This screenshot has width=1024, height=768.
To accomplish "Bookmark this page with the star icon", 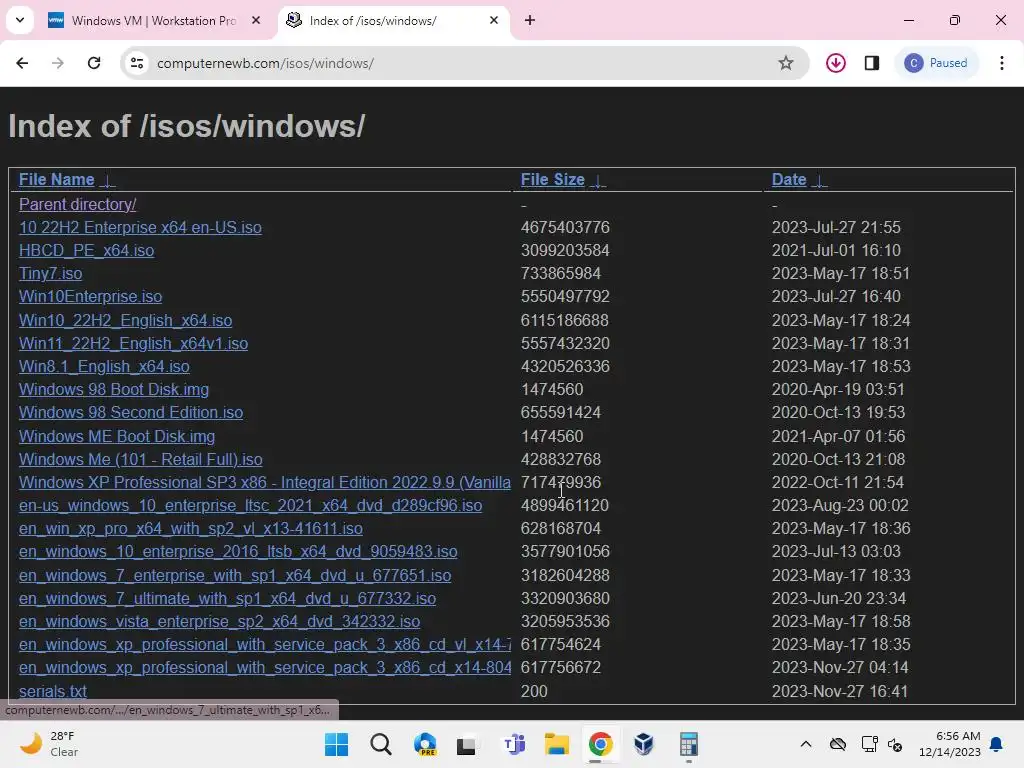I will [x=786, y=63].
